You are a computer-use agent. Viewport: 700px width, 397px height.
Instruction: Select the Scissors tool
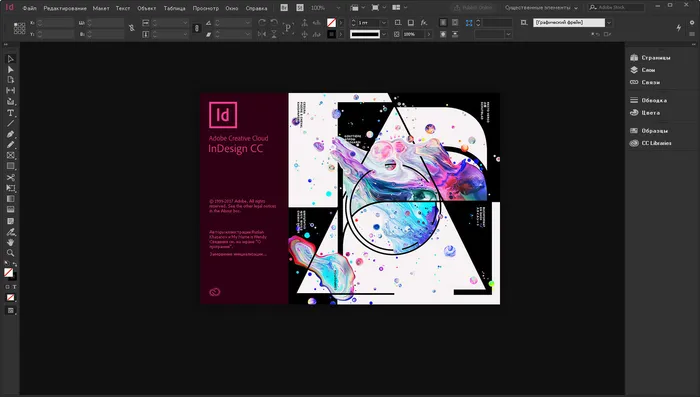pyautogui.click(x=10, y=177)
